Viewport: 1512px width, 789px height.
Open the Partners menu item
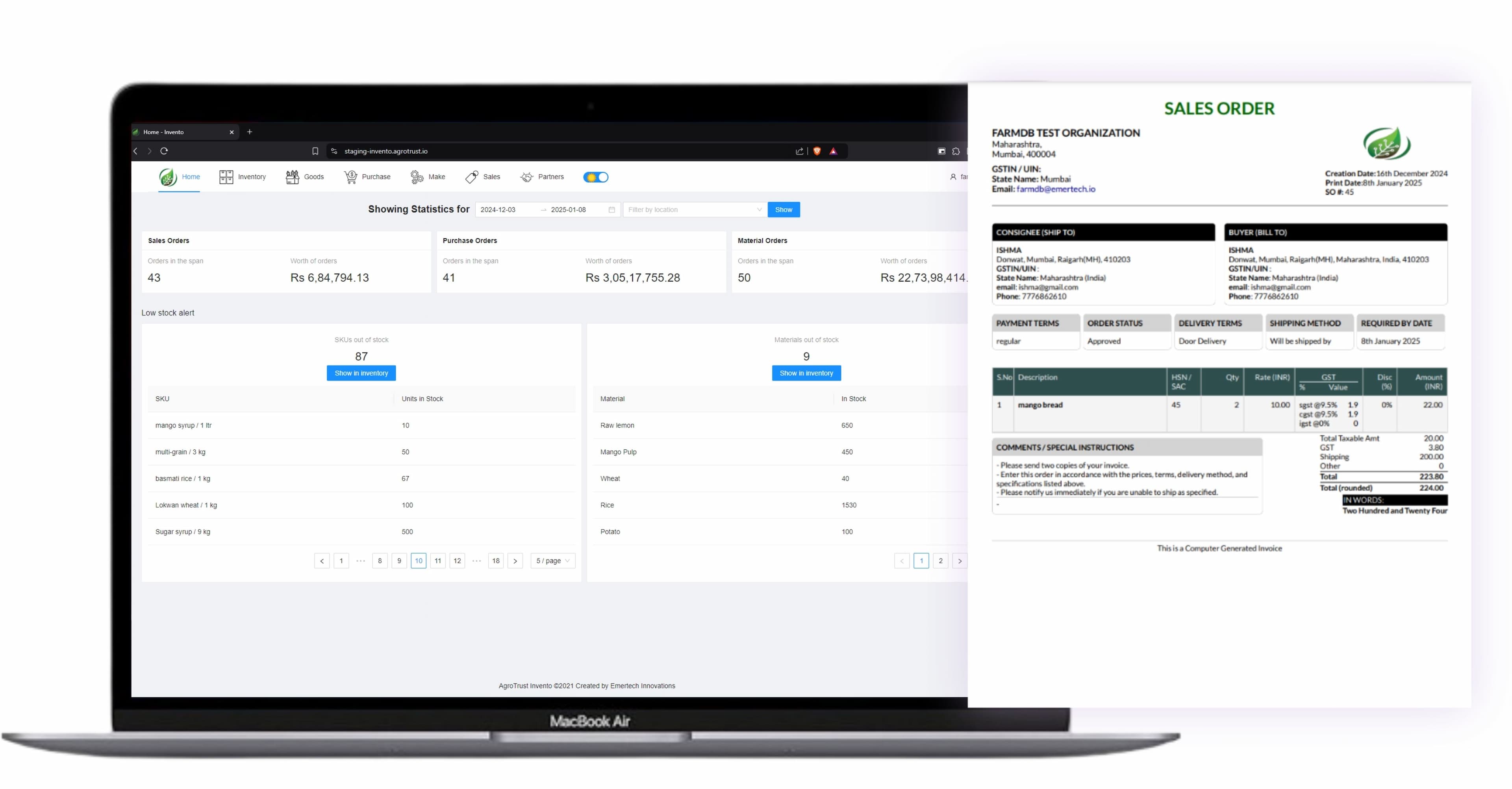[551, 177]
